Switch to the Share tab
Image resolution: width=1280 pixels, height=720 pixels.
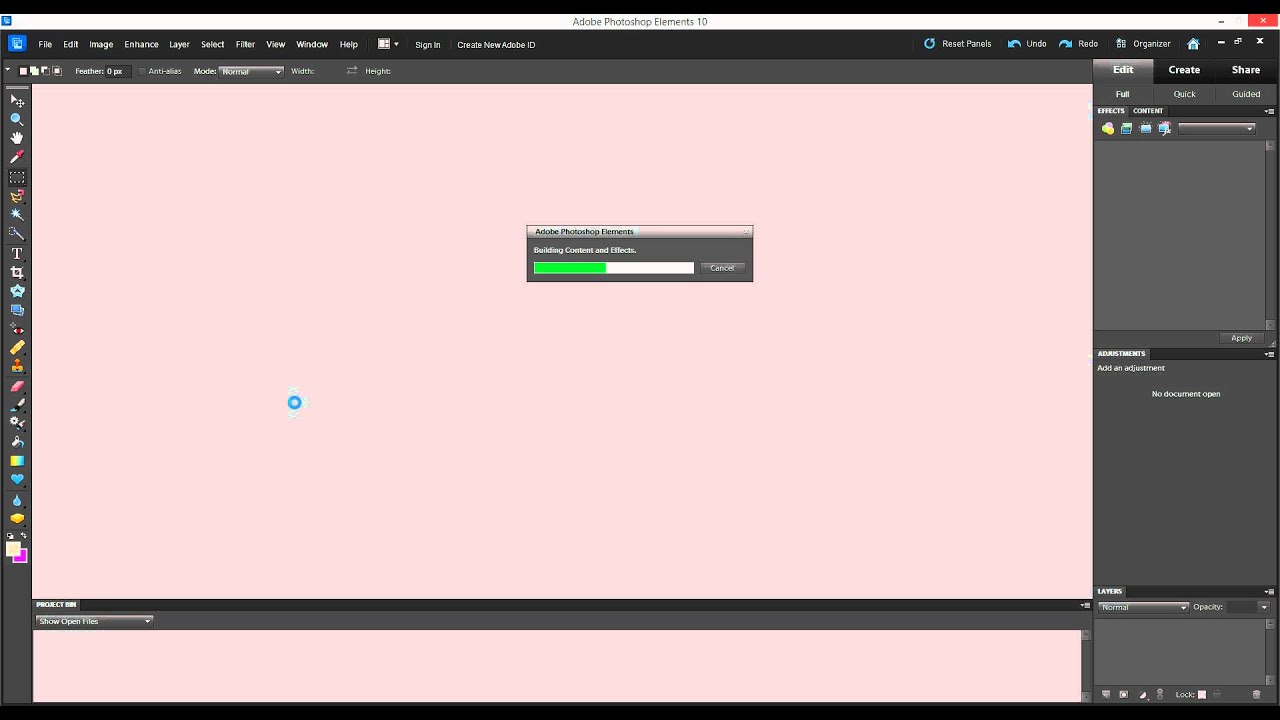tap(1246, 70)
